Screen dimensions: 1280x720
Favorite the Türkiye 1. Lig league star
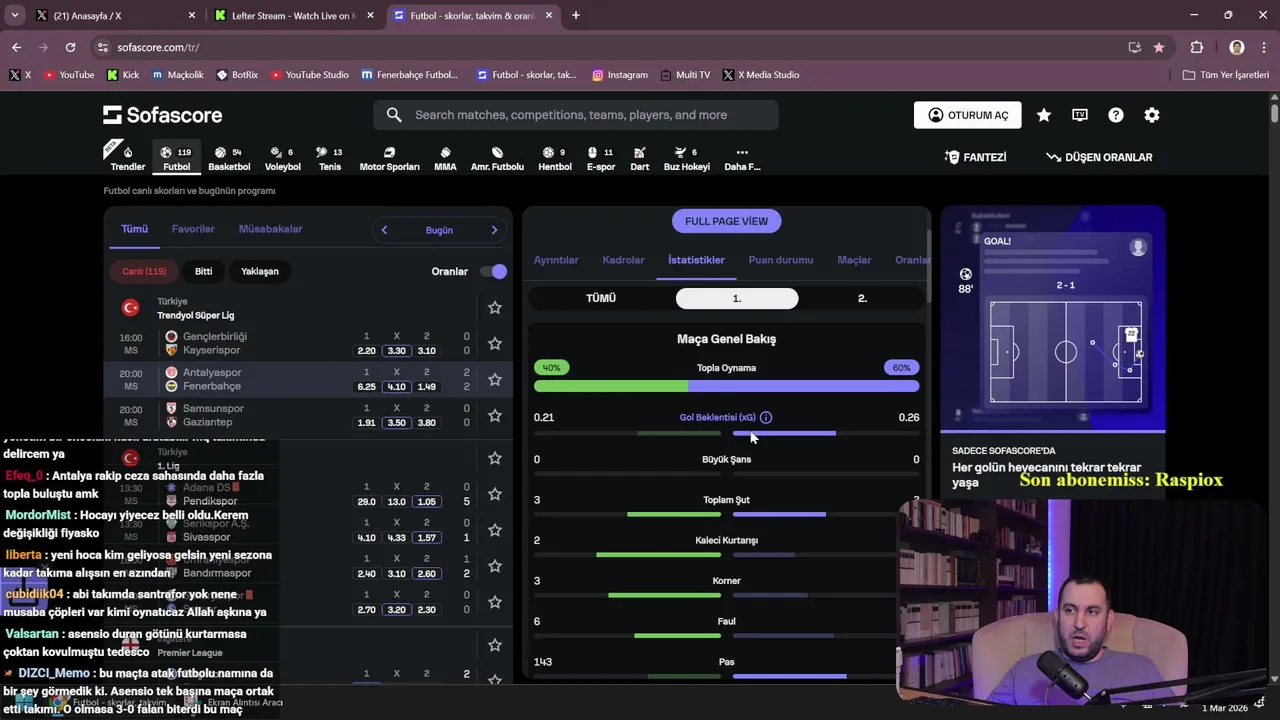tap(494, 458)
